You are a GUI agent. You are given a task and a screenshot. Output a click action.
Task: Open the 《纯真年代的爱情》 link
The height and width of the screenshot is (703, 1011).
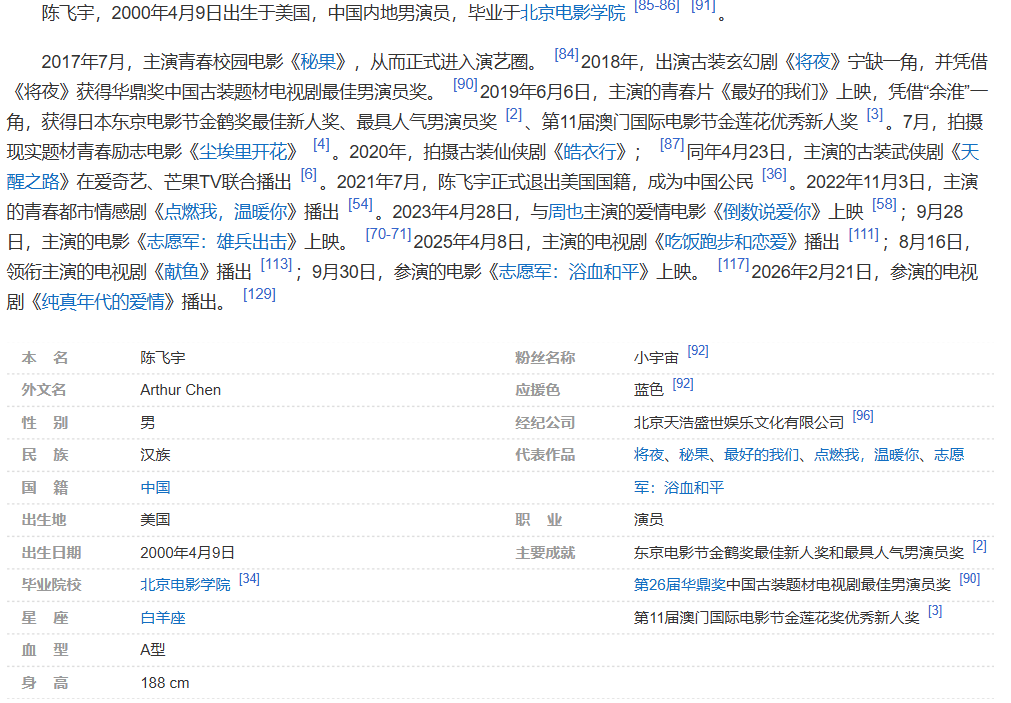(x=104, y=302)
